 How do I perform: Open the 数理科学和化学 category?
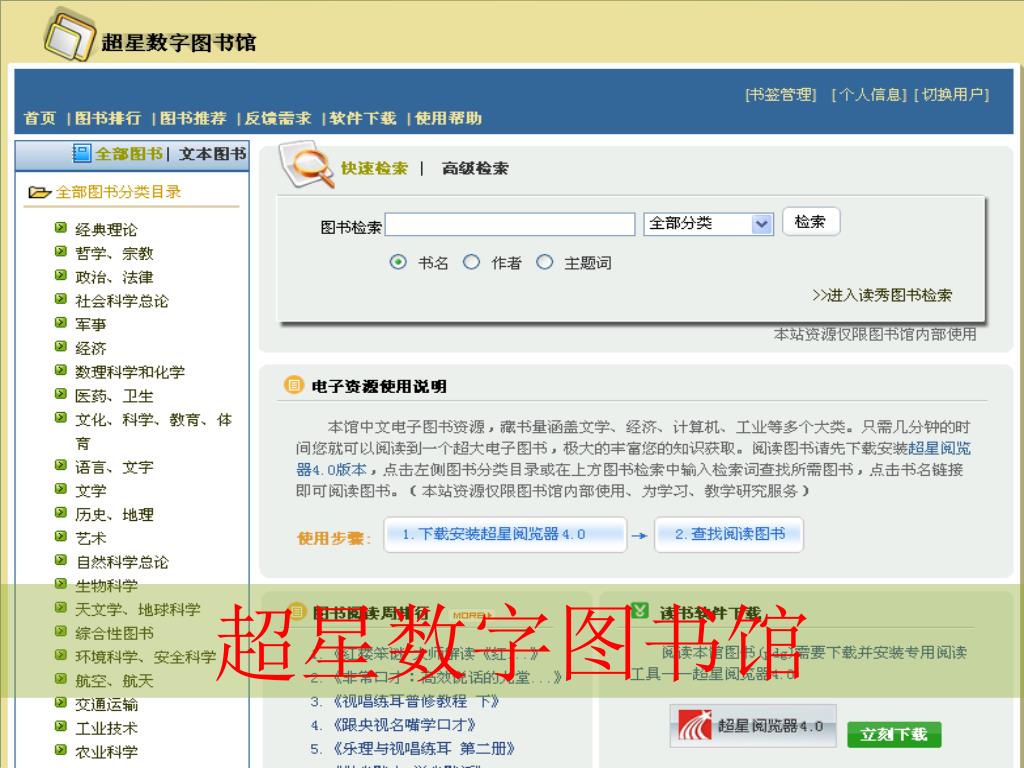point(130,372)
